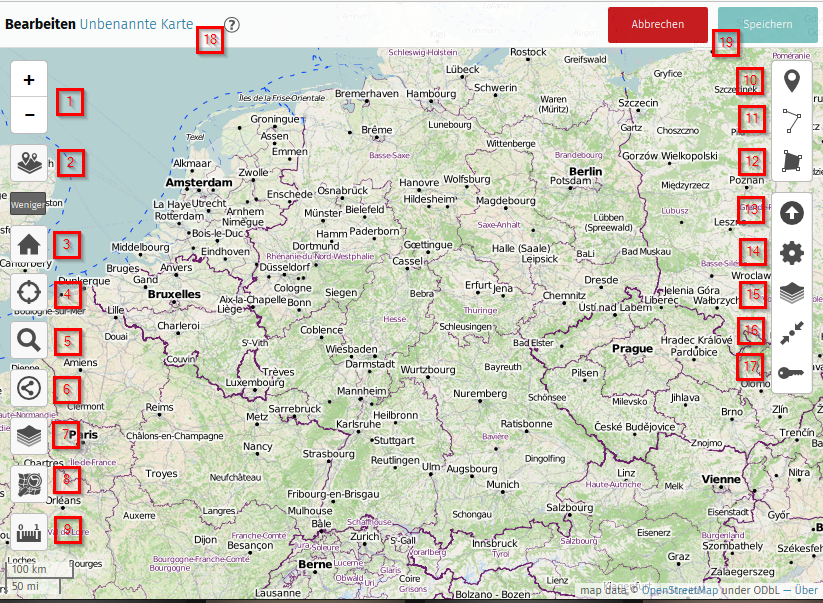This screenshot has height=603, width=823.
Task: Open the Über link
Action: click(x=807, y=590)
